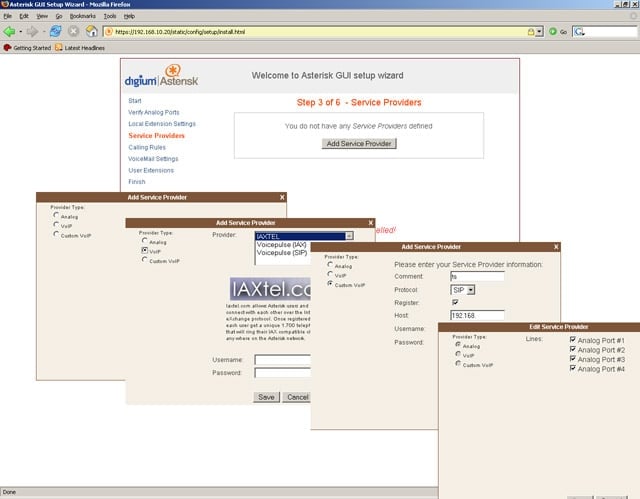Uncheck Analog Port #4 line
Image resolution: width=640 pixels, height=499 pixels.
click(573, 368)
